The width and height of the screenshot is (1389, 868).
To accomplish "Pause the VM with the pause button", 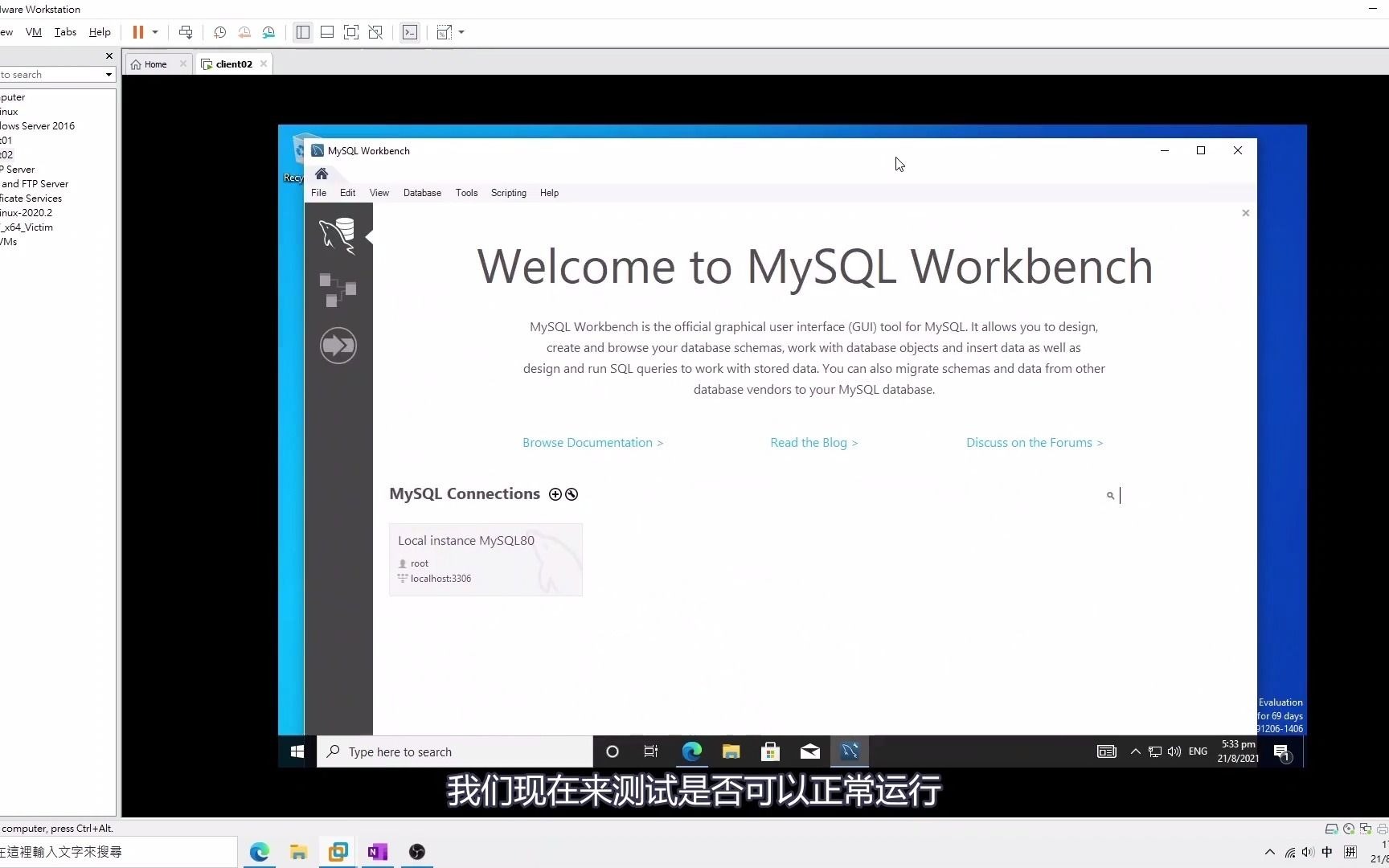I will 138,32.
